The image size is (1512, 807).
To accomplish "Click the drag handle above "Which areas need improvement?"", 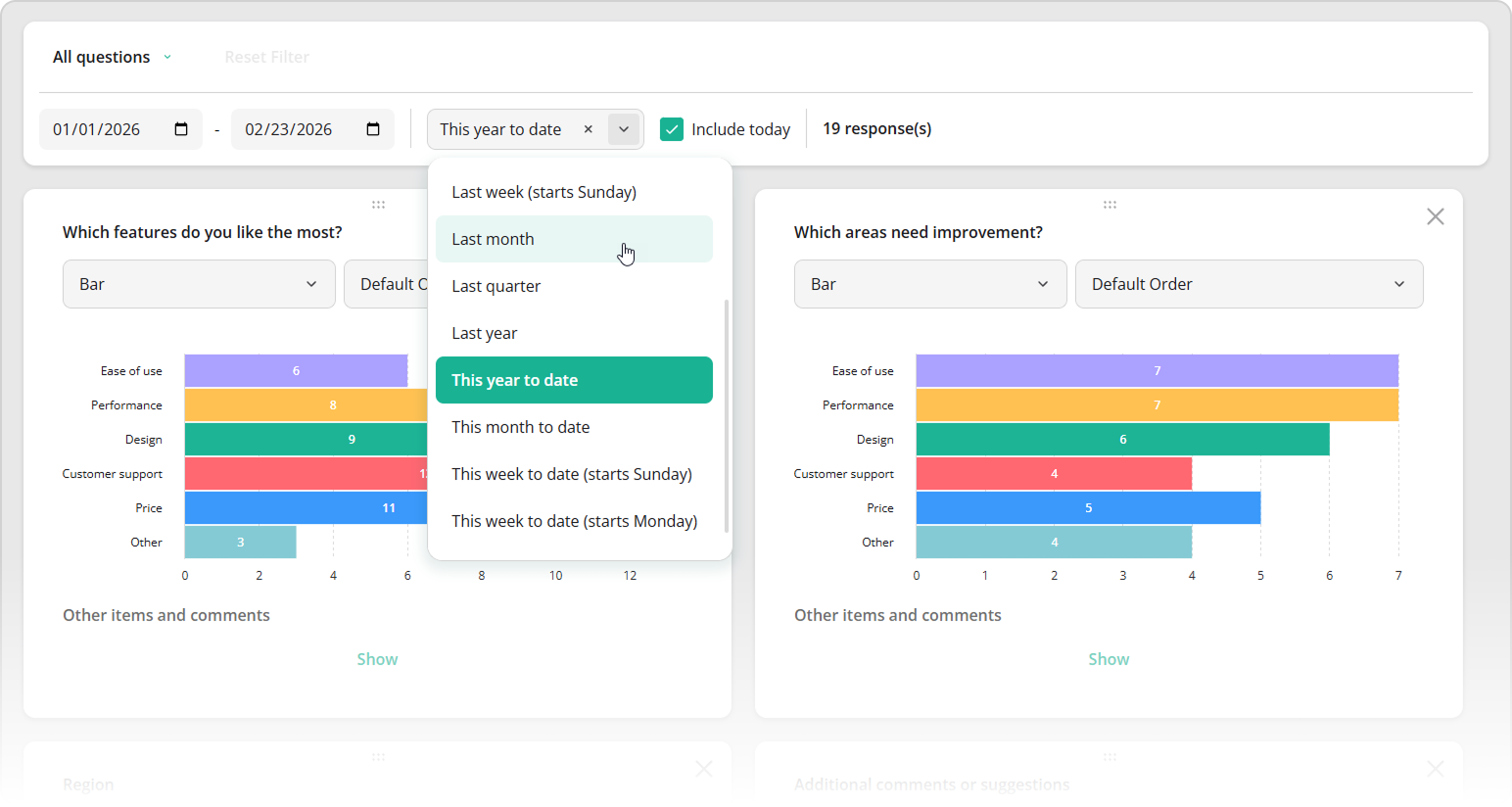I will click(x=1110, y=204).
